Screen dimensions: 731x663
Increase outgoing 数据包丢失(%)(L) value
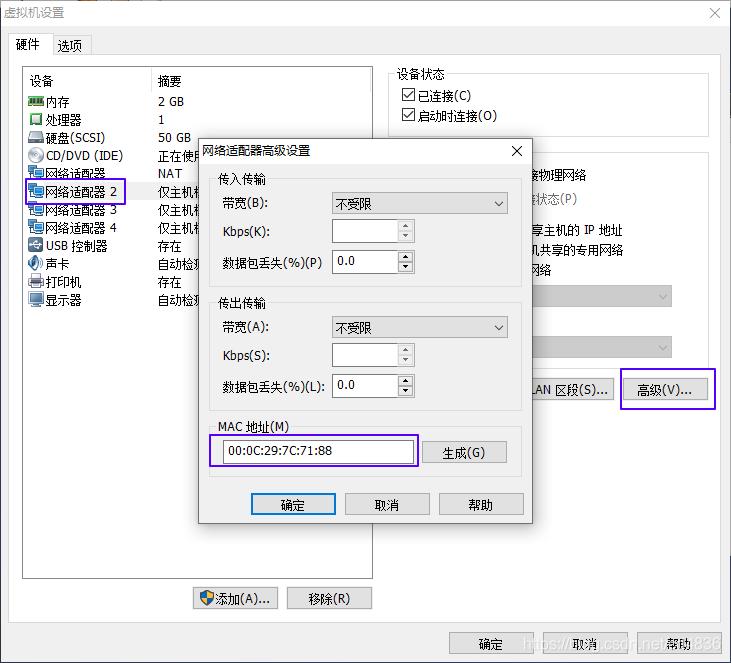tap(406, 381)
